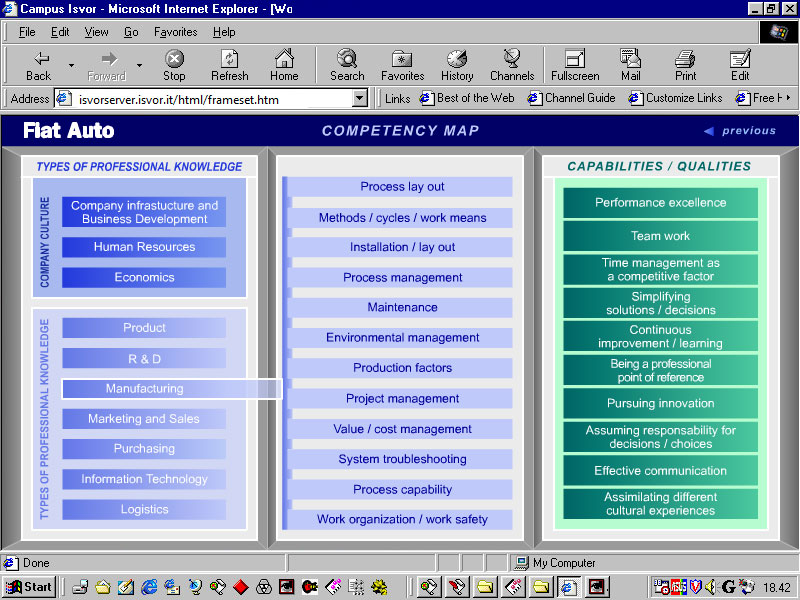Image resolution: width=800 pixels, height=600 pixels.
Task: Open System troubleshooting competency
Action: click(402, 459)
